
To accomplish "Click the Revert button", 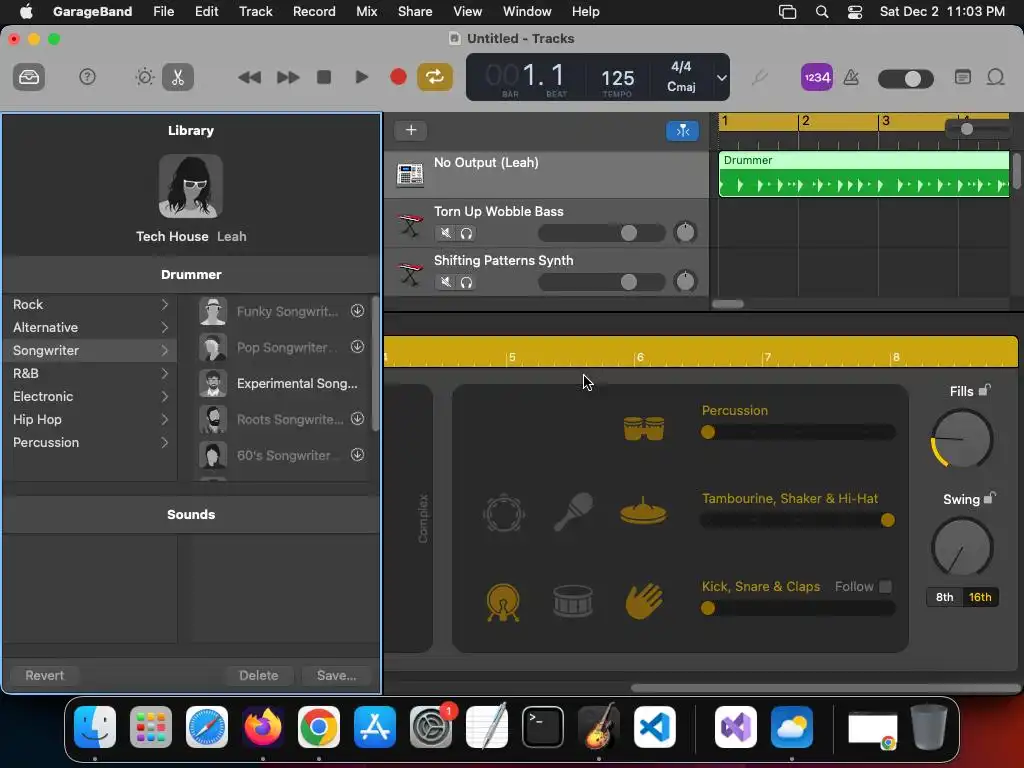I will [x=44, y=675].
